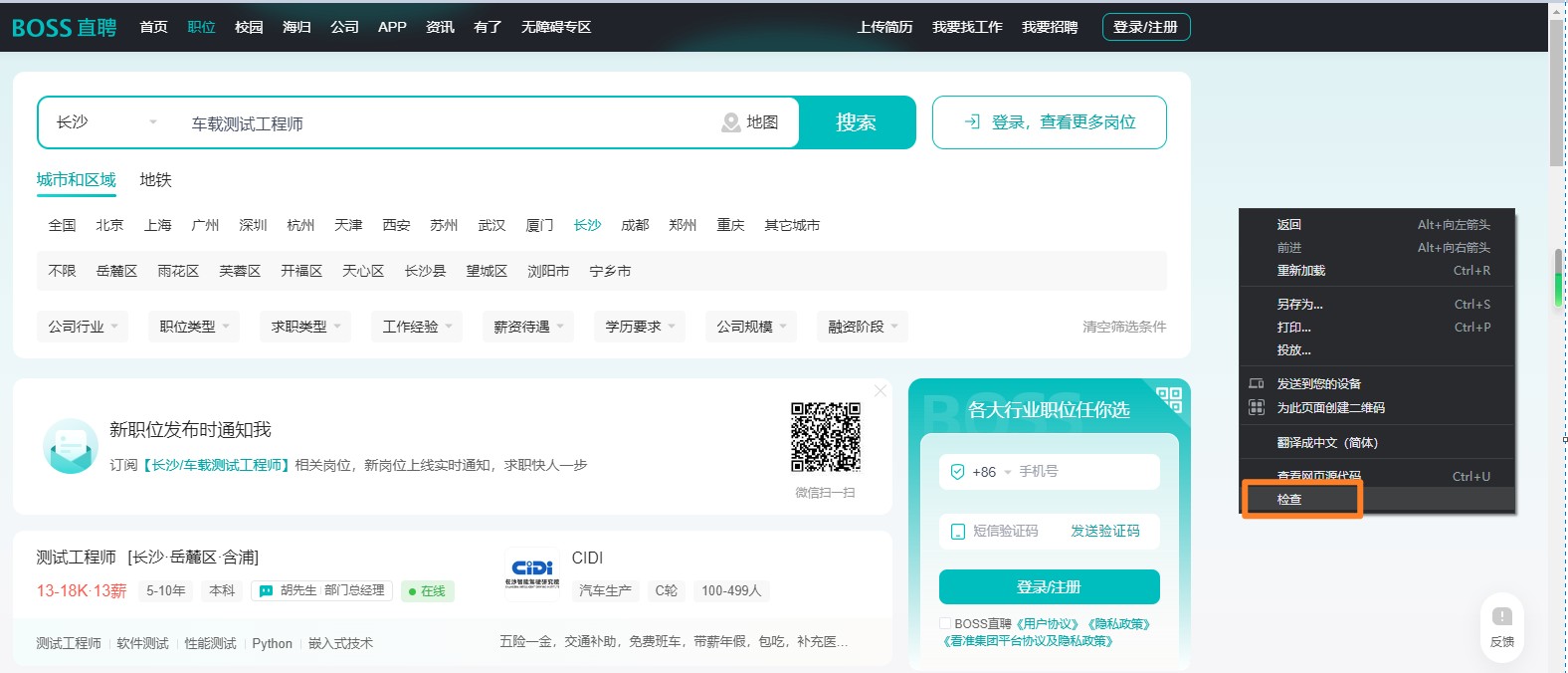This screenshot has width=1568, height=673.
Task: Click the green 登录/注册 button on sign-in card
Action: (1049, 587)
